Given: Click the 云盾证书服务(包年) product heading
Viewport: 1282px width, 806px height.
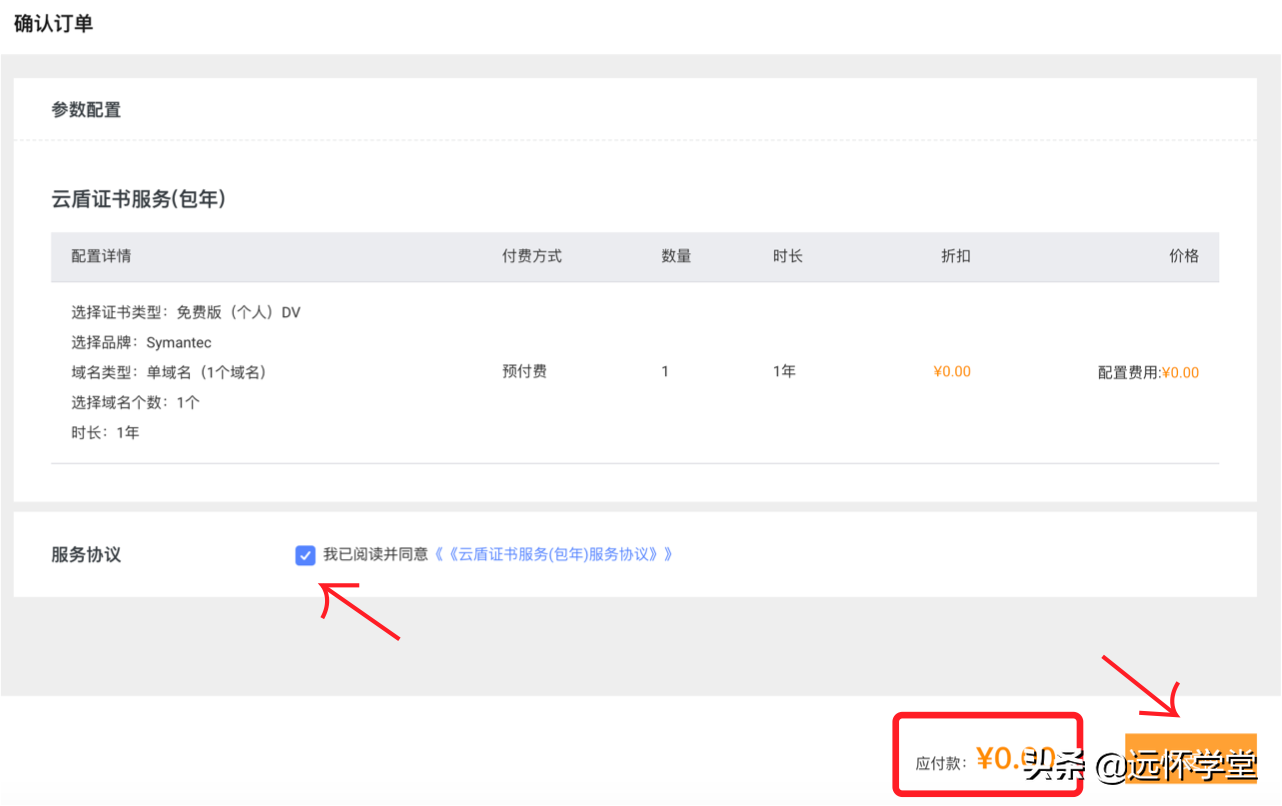Looking at the screenshot, I should [138, 200].
